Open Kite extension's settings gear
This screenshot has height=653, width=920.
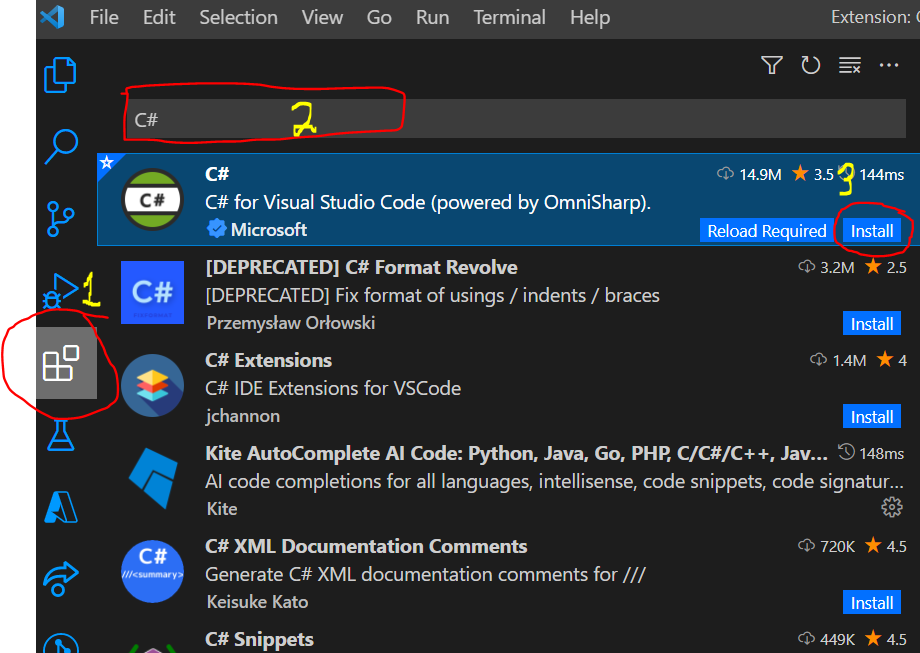click(x=892, y=507)
